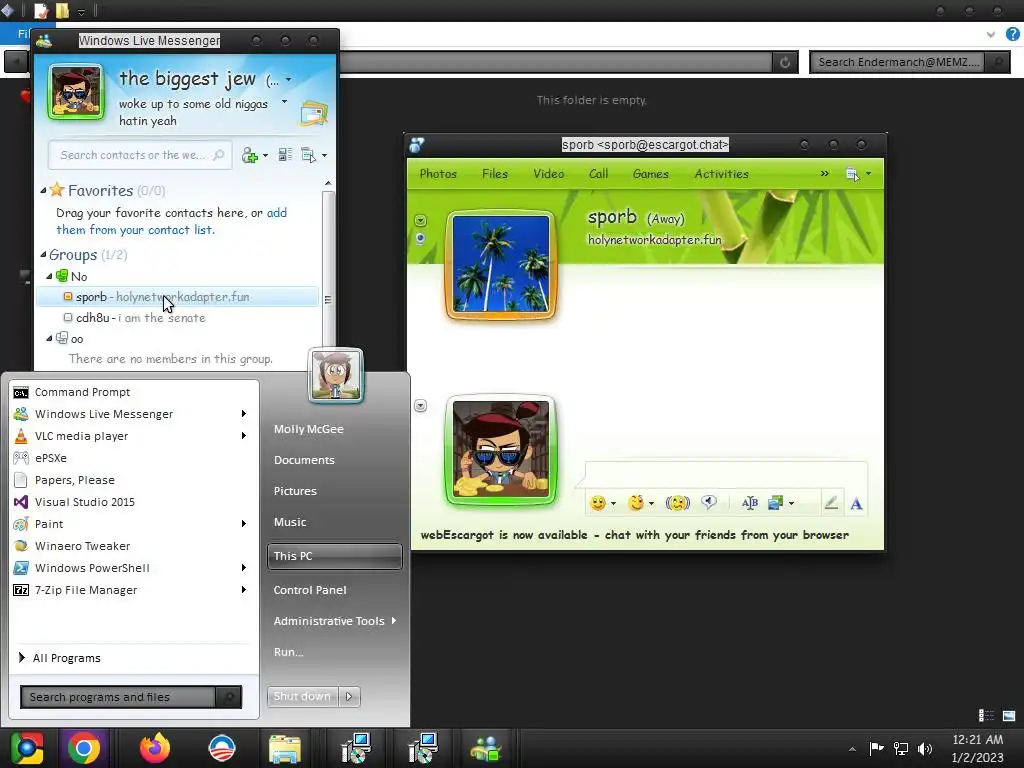Open Activities in the chat toolbar
This screenshot has width=1024, height=768.
722,174
